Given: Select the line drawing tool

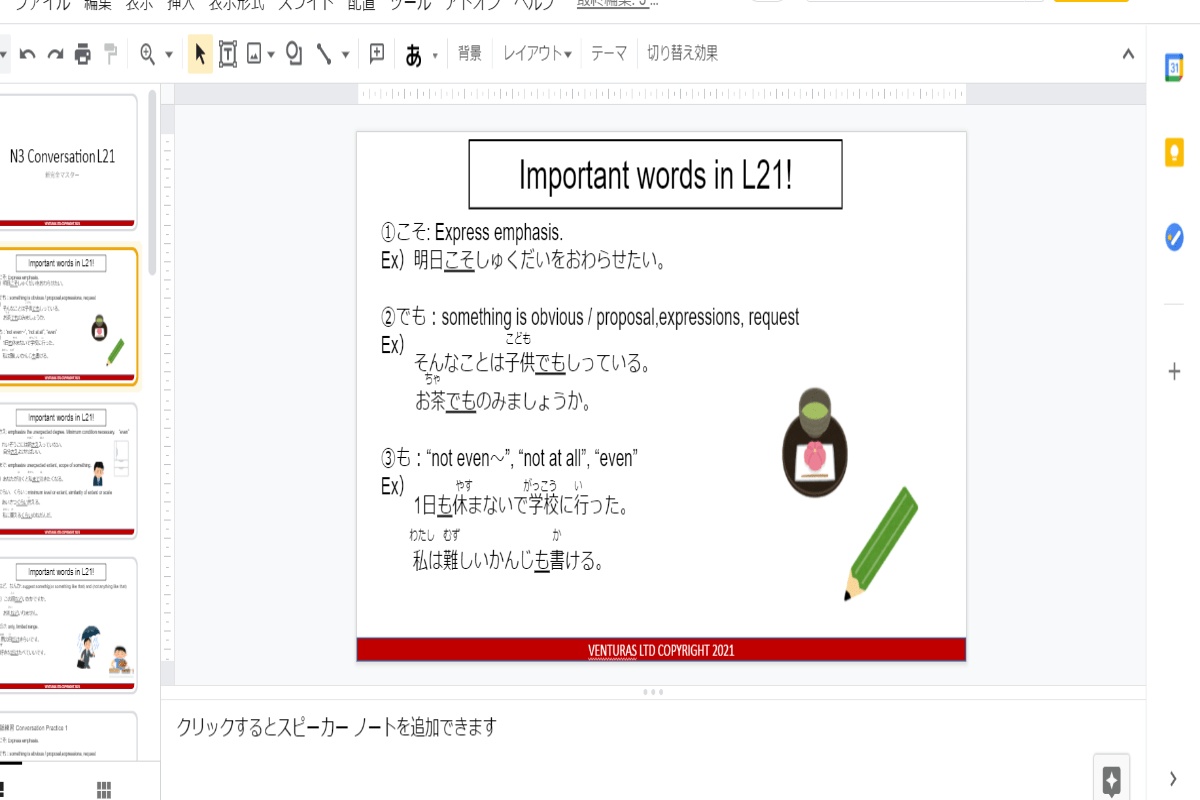Looking at the screenshot, I should click(323, 54).
